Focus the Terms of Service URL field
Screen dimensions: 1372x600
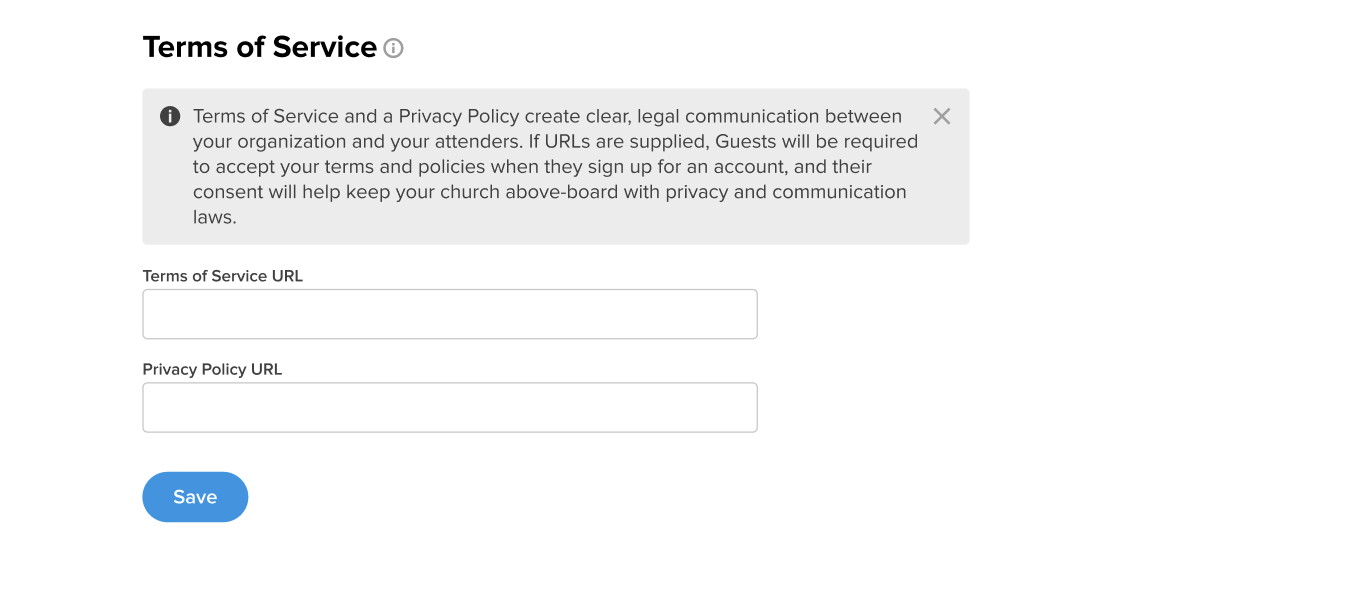click(450, 314)
